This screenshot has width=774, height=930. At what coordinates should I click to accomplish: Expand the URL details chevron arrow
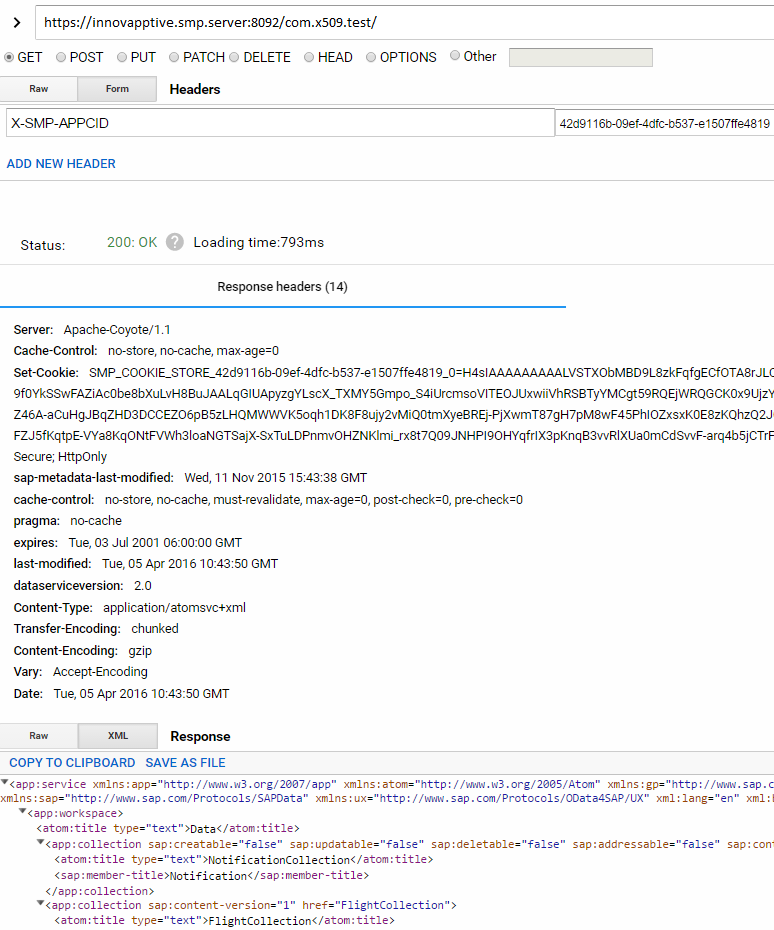pyautogui.click(x=16, y=22)
